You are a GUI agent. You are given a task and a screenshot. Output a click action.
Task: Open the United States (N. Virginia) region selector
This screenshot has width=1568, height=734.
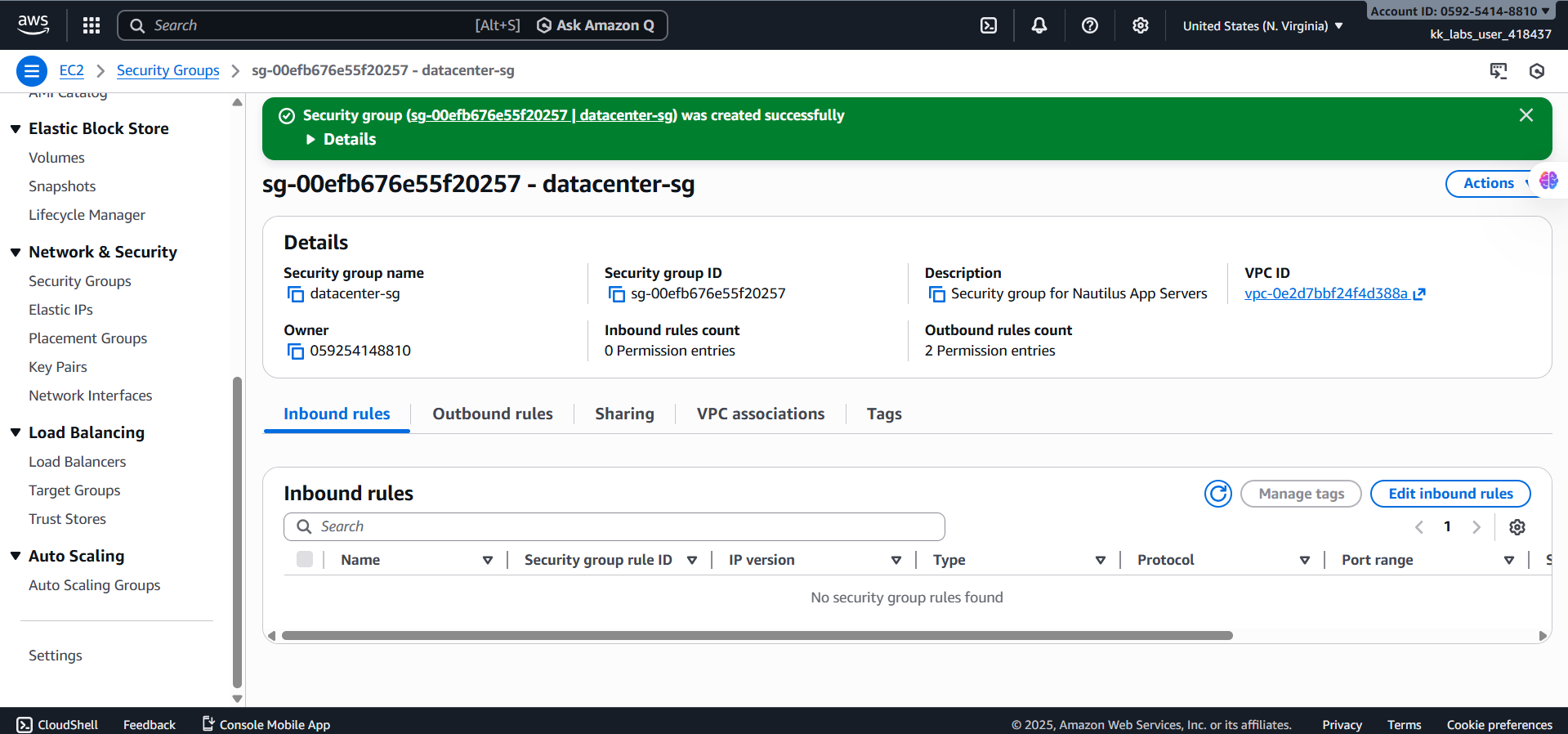pyautogui.click(x=1262, y=26)
